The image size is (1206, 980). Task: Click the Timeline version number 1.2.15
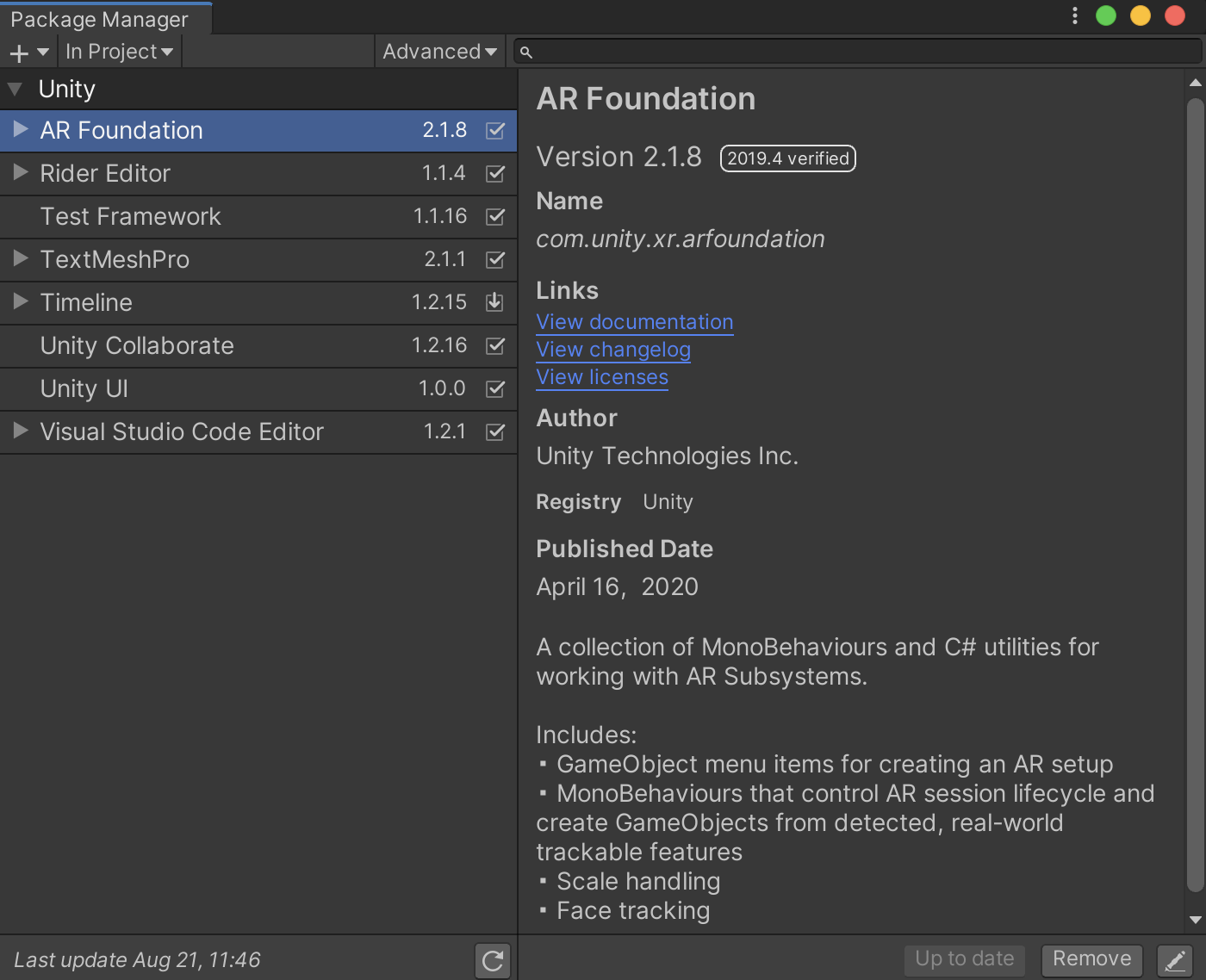point(439,302)
